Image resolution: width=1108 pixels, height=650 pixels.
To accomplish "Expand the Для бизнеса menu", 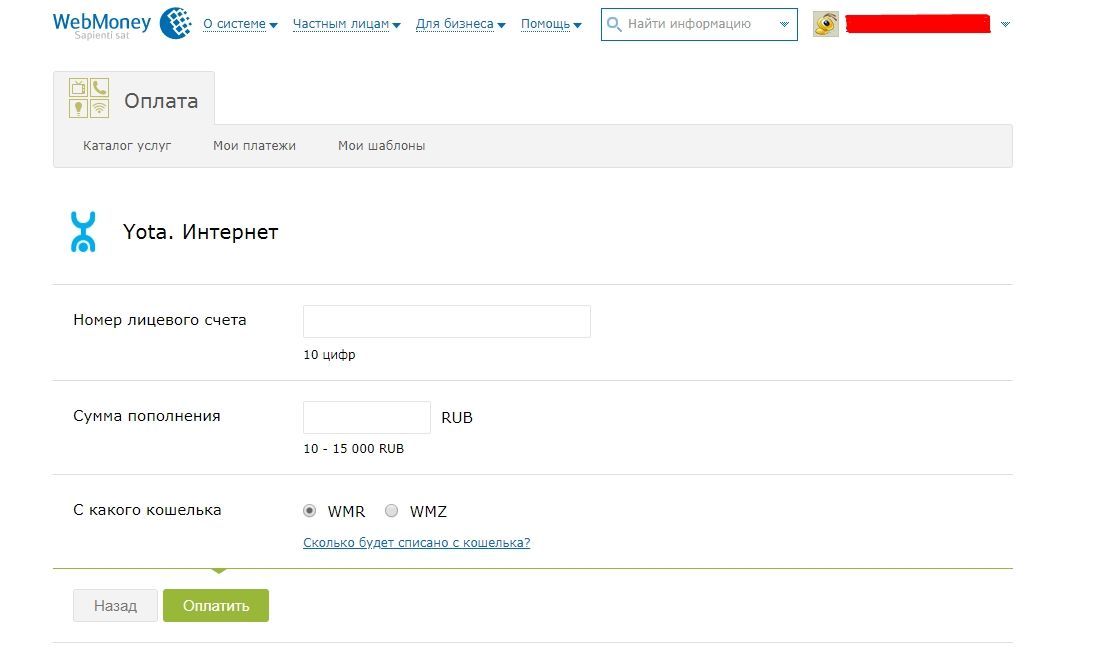I will [460, 24].
